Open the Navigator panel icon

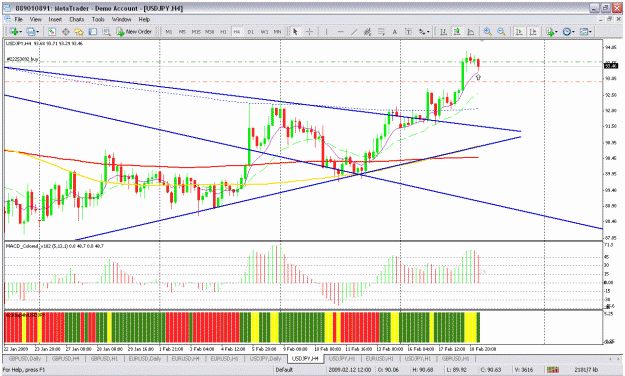tap(79, 31)
